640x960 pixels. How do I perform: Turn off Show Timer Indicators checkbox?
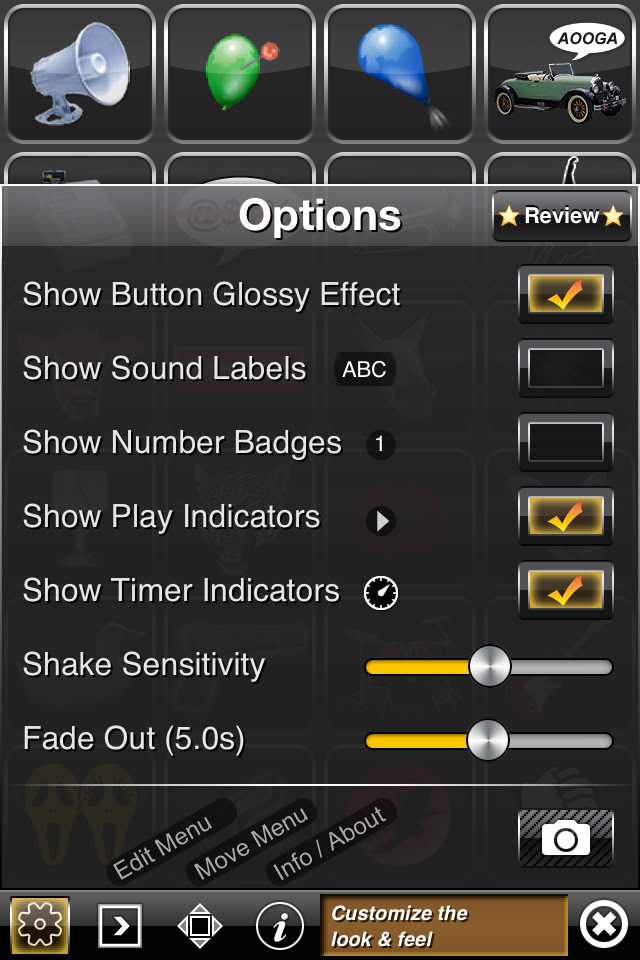point(566,590)
